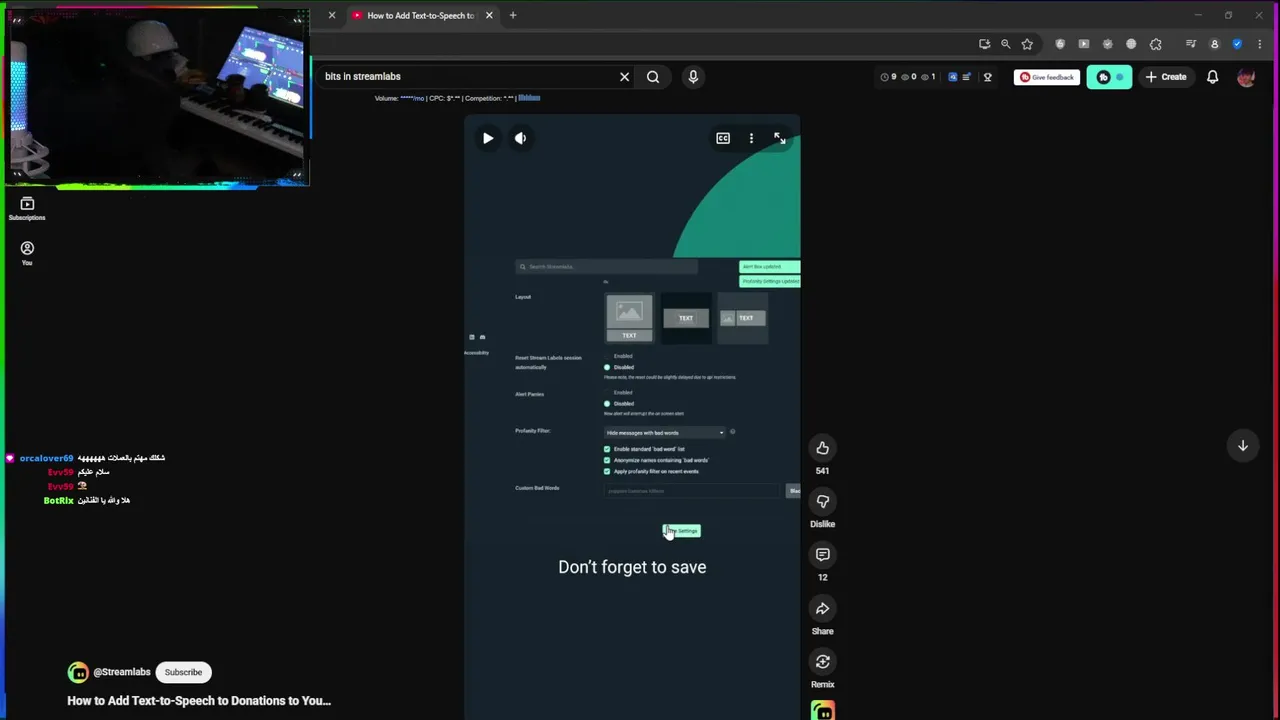
Task: Clear the YouTube search box text
Action: coord(624,77)
